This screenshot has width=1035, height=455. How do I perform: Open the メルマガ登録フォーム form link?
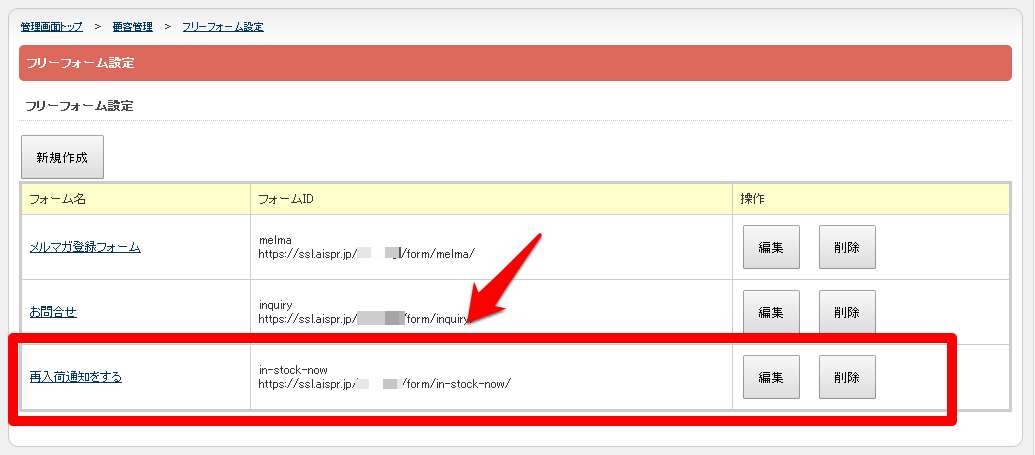pyautogui.click(x=85, y=247)
